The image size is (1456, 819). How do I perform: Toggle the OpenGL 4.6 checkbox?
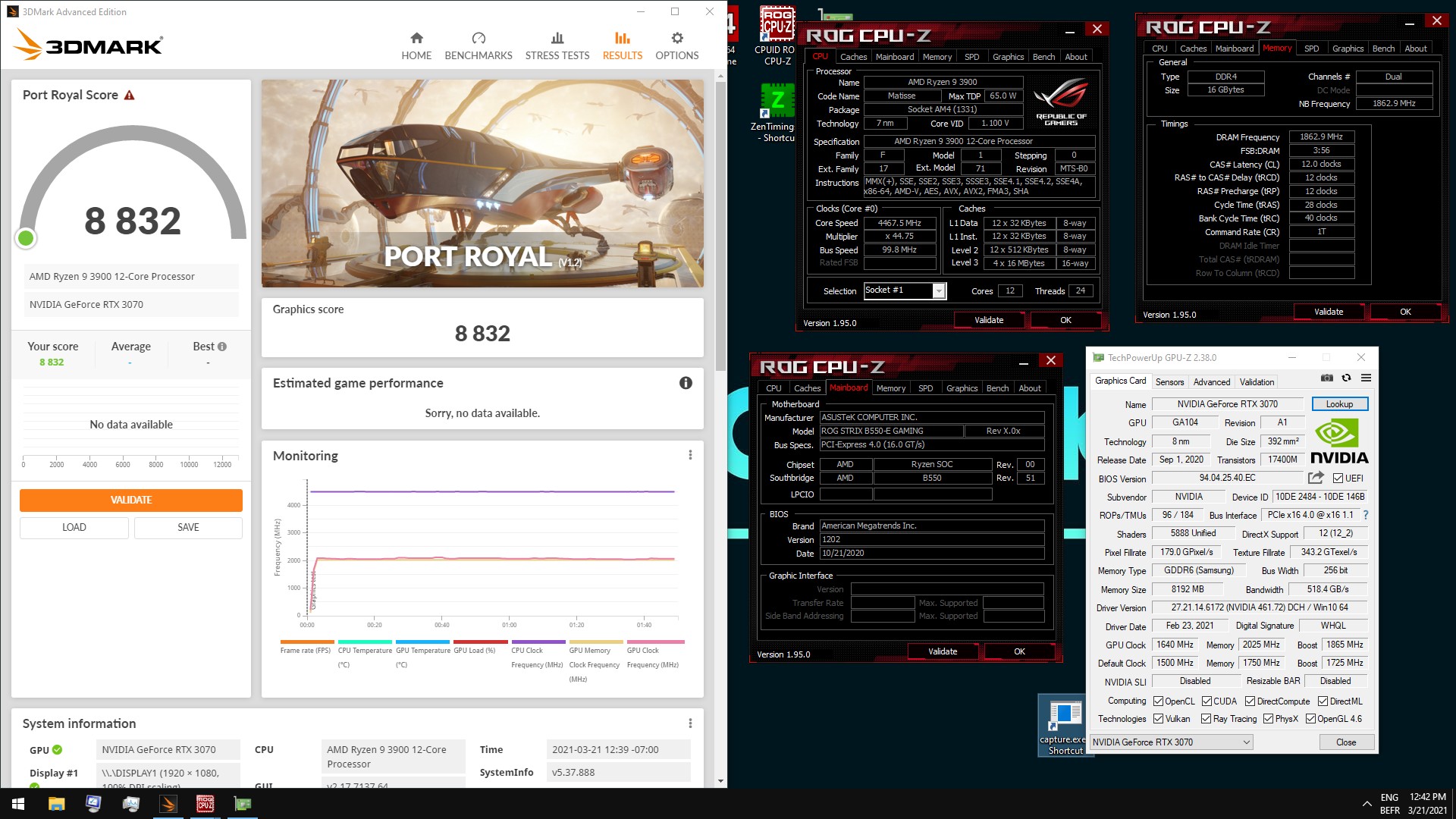[1310, 719]
